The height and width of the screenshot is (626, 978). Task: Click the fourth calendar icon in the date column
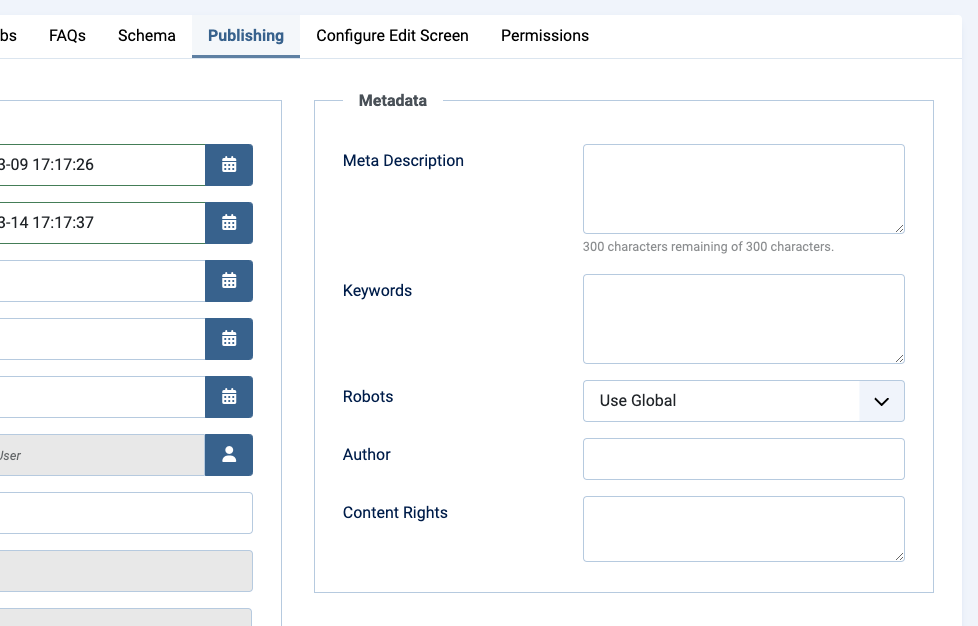click(x=229, y=339)
